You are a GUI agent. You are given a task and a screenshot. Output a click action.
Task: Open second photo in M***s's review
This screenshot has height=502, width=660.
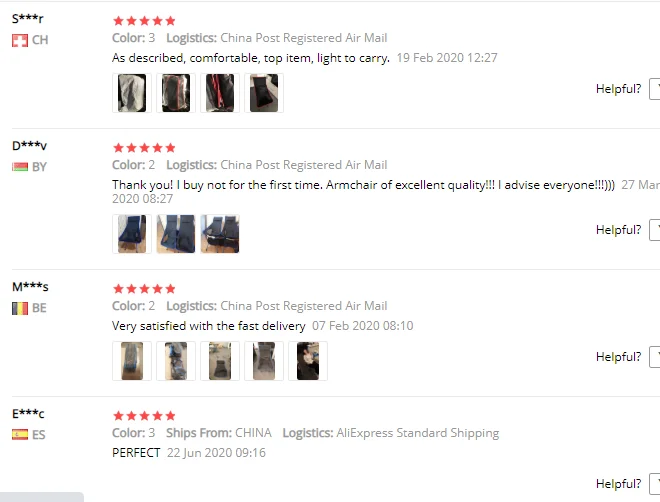176,361
